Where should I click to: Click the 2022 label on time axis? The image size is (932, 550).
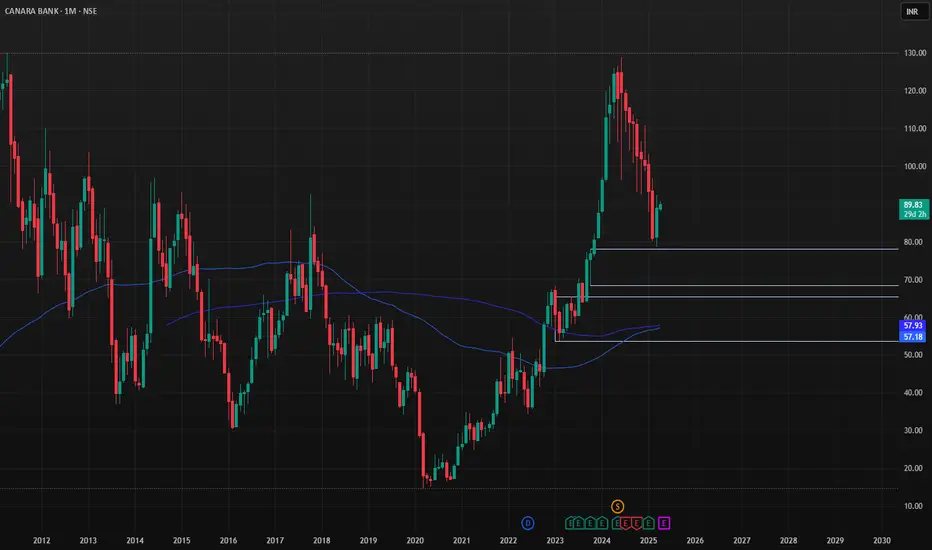click(x=508, y=540)
